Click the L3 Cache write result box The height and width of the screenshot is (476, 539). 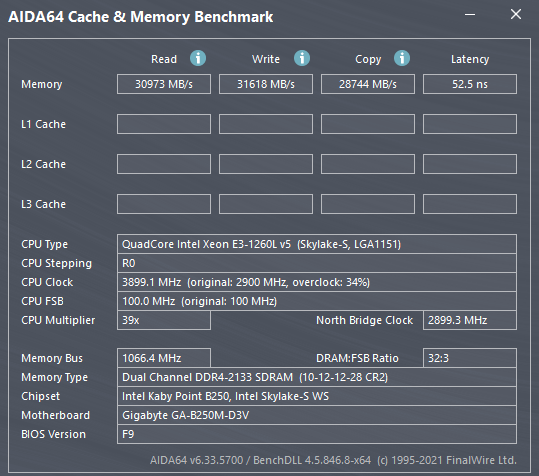pyautogui.click(x=266, y=204)
